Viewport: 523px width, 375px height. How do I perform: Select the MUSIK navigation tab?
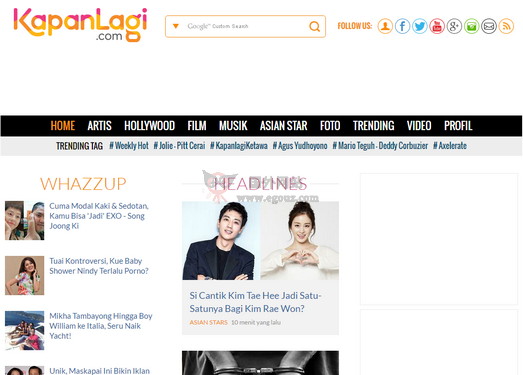[233, 126]
